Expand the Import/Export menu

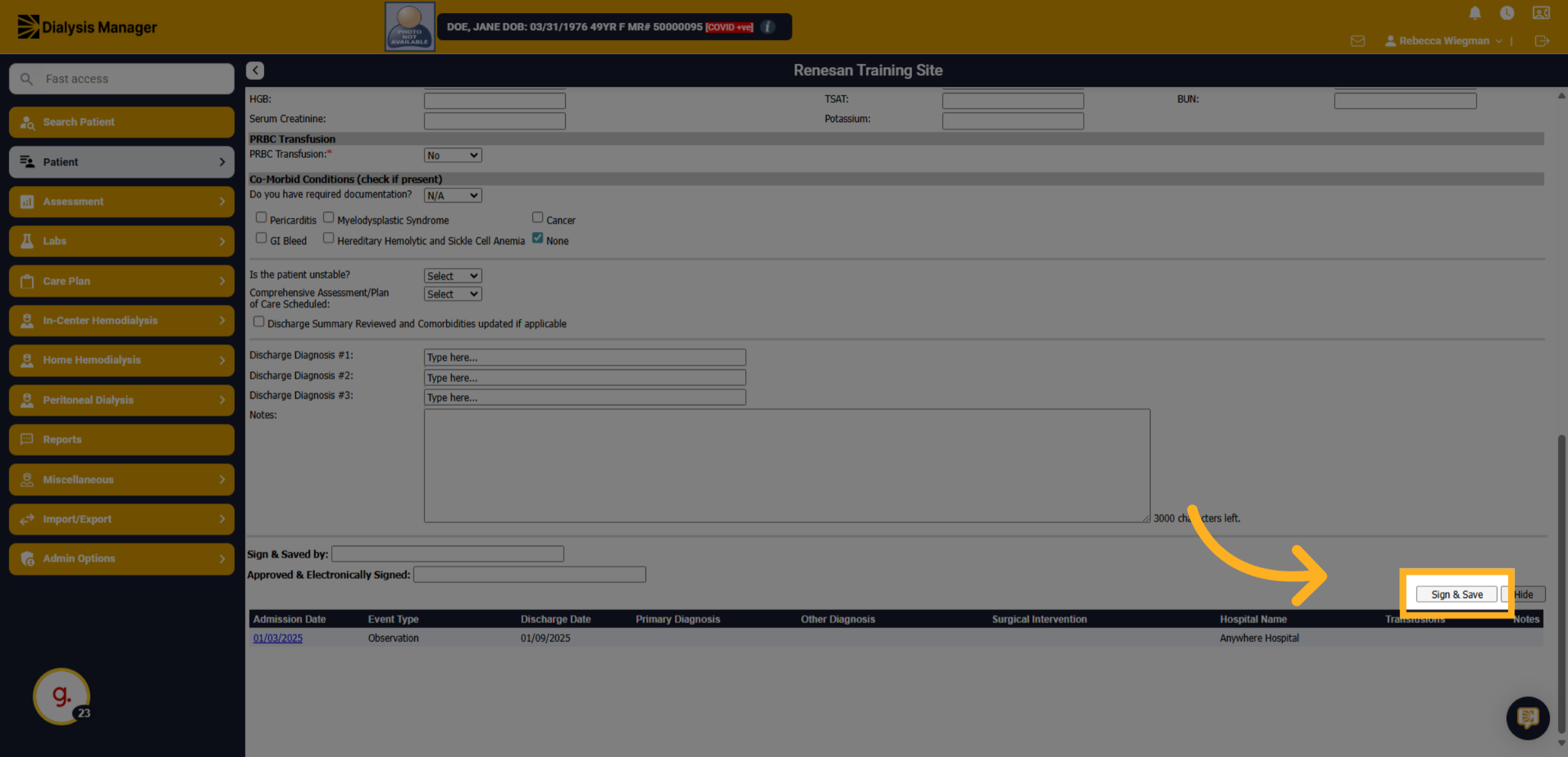(x=122, y=519)
